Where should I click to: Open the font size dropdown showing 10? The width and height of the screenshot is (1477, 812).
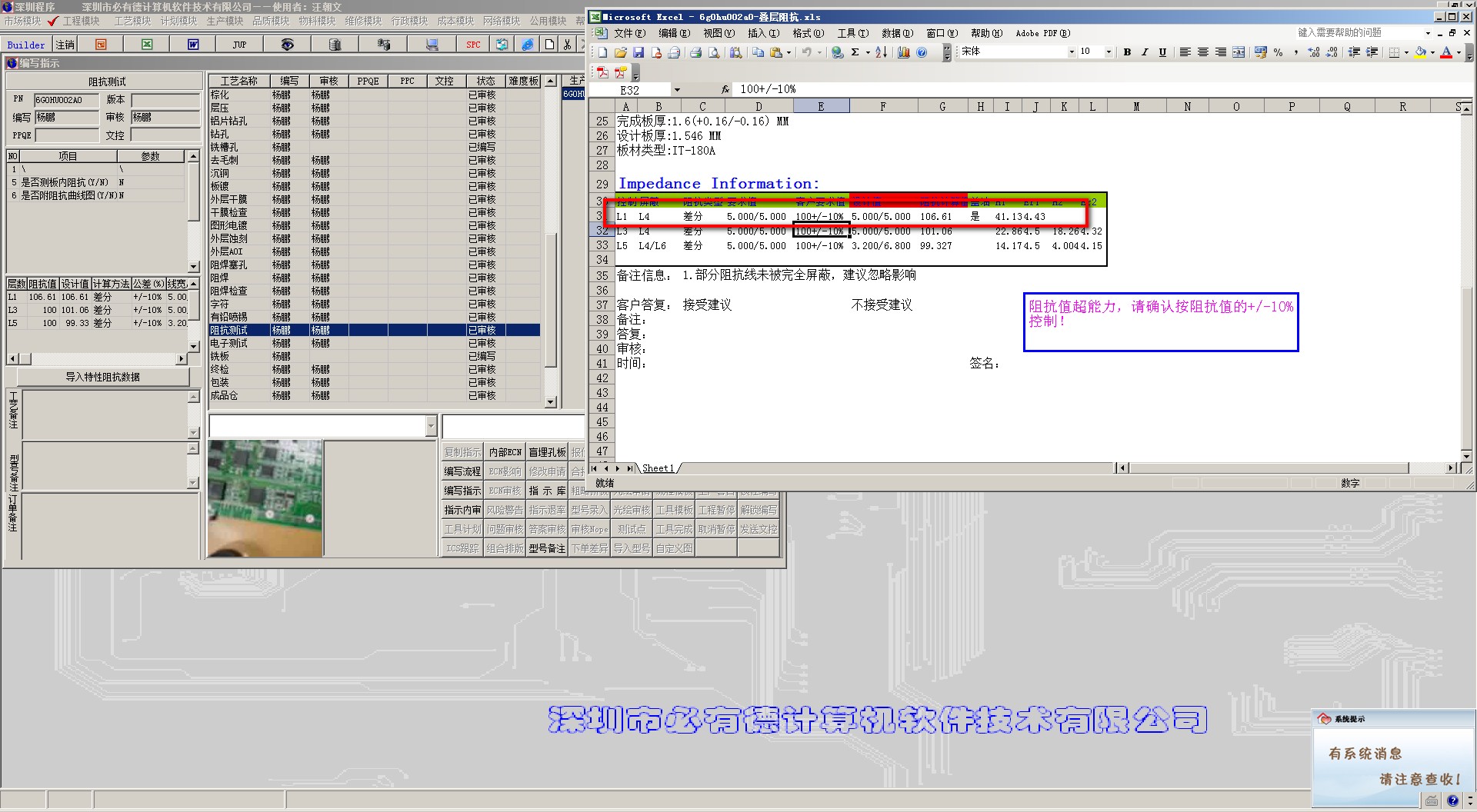coord(1109,52)
